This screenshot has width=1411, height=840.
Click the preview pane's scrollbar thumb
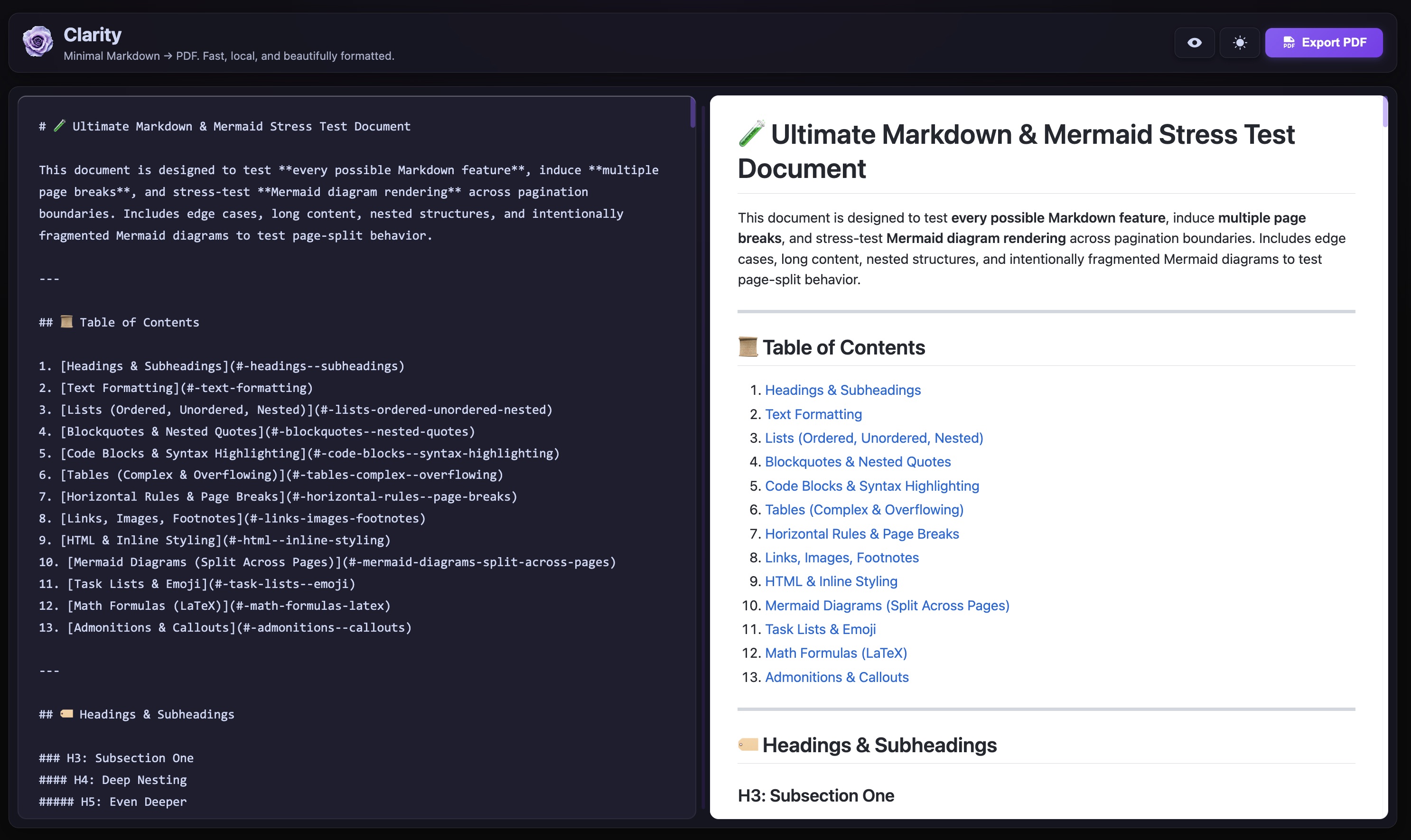[x=1385, y=112]
